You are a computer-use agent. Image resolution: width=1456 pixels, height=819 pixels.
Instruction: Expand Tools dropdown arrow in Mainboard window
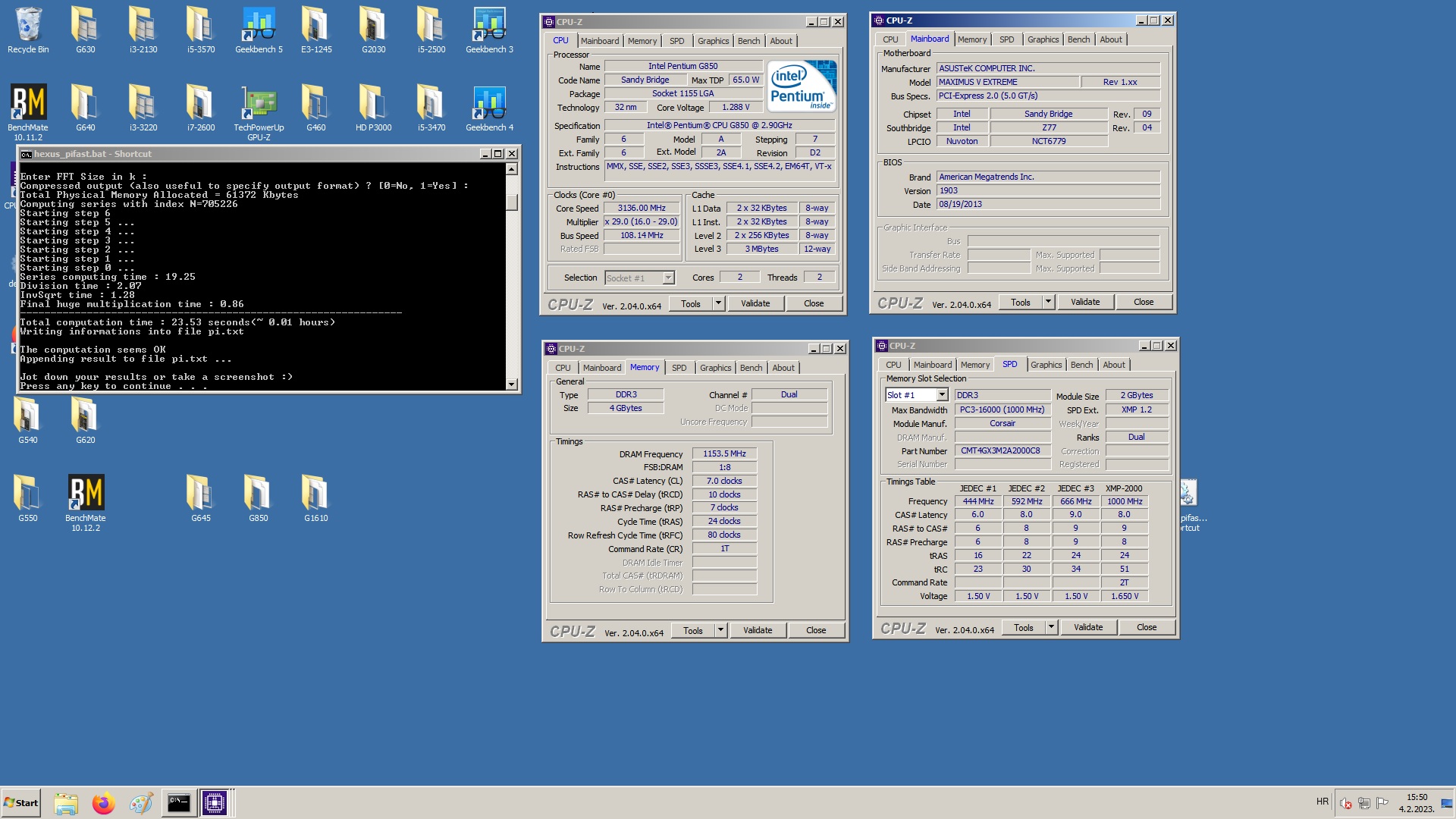tap(1048, 302)
